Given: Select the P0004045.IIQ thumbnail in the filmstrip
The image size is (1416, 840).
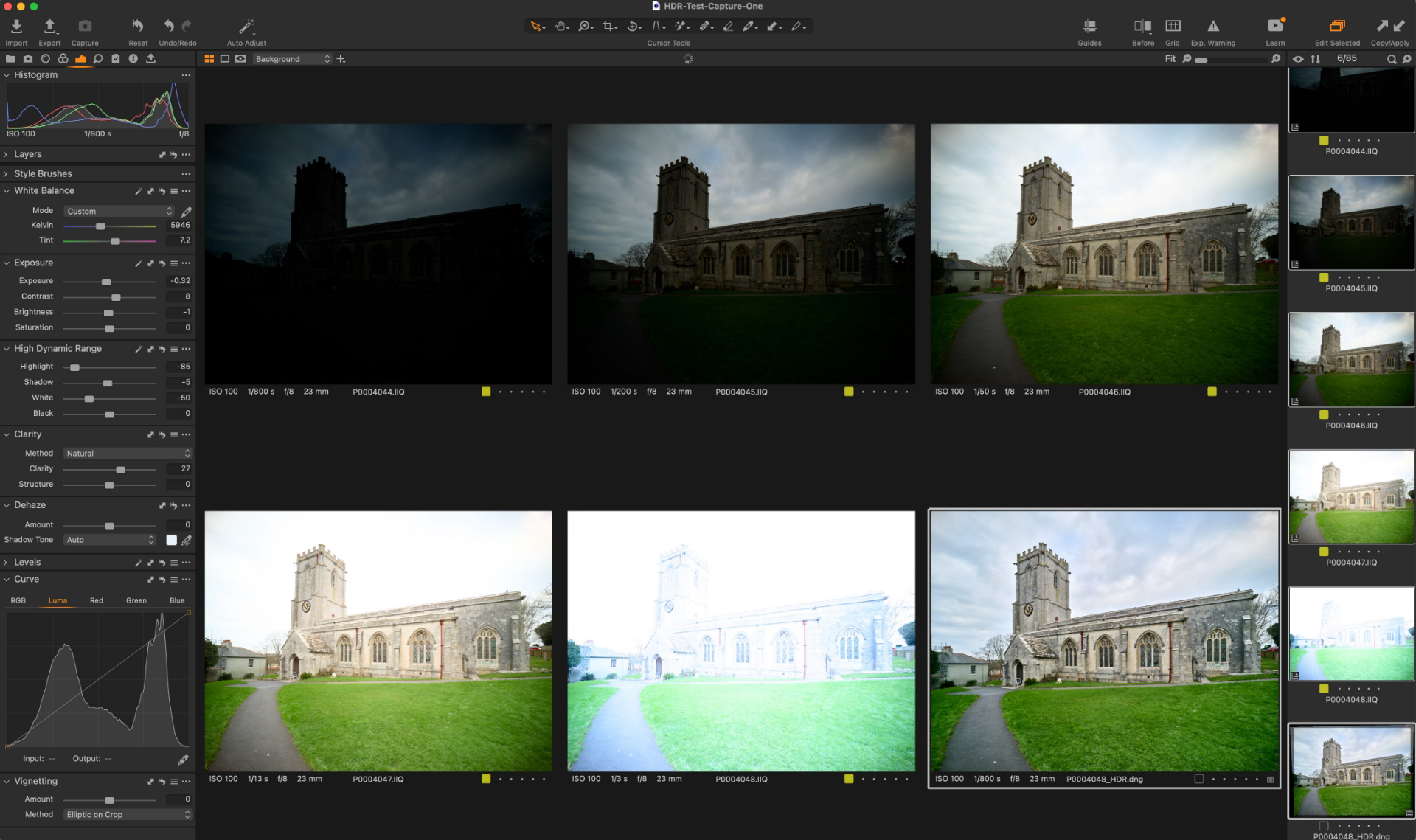Looking at the screenshot, I should 1351,221.
